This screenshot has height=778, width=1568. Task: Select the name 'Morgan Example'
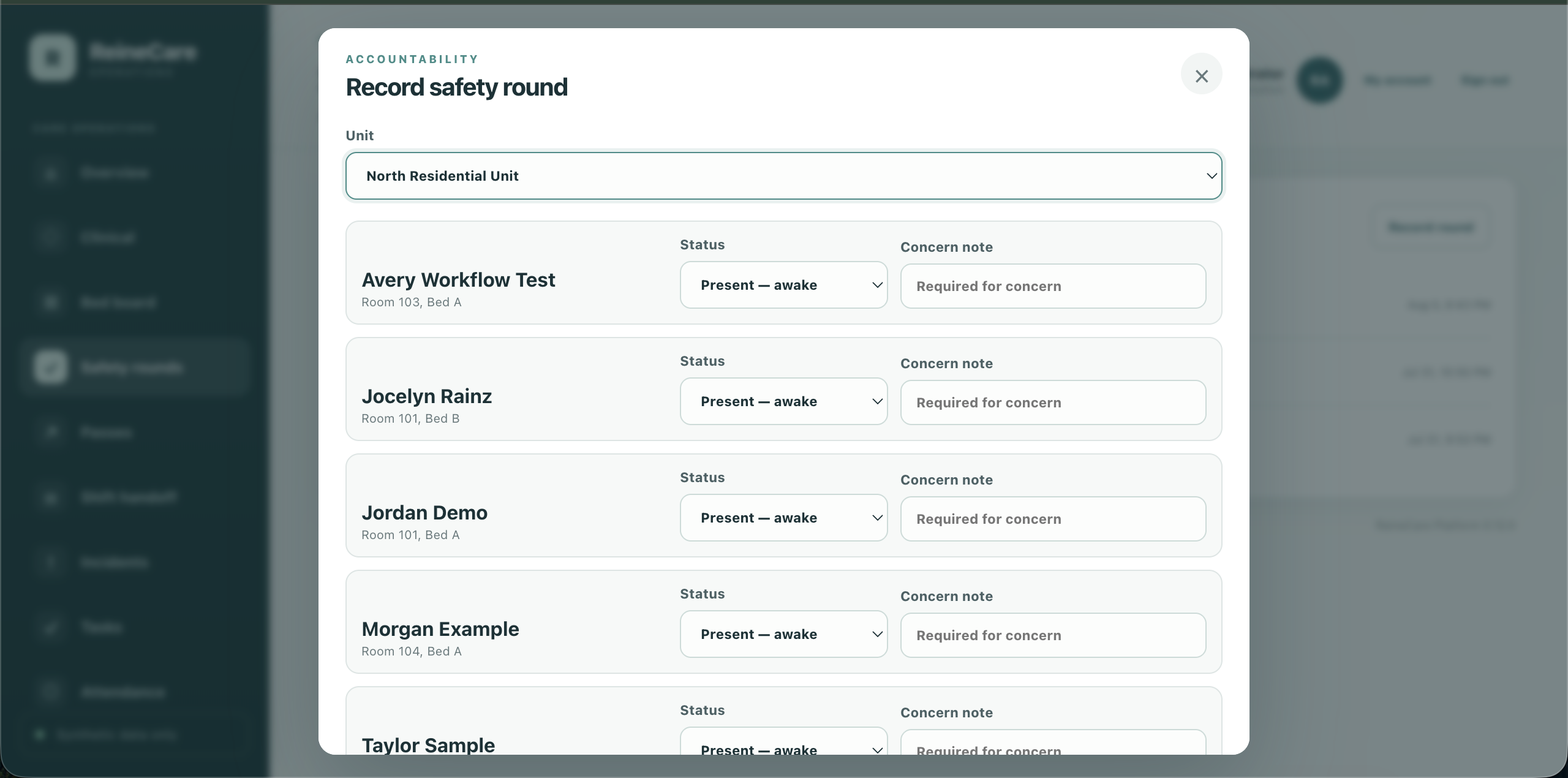pos(440,629)
